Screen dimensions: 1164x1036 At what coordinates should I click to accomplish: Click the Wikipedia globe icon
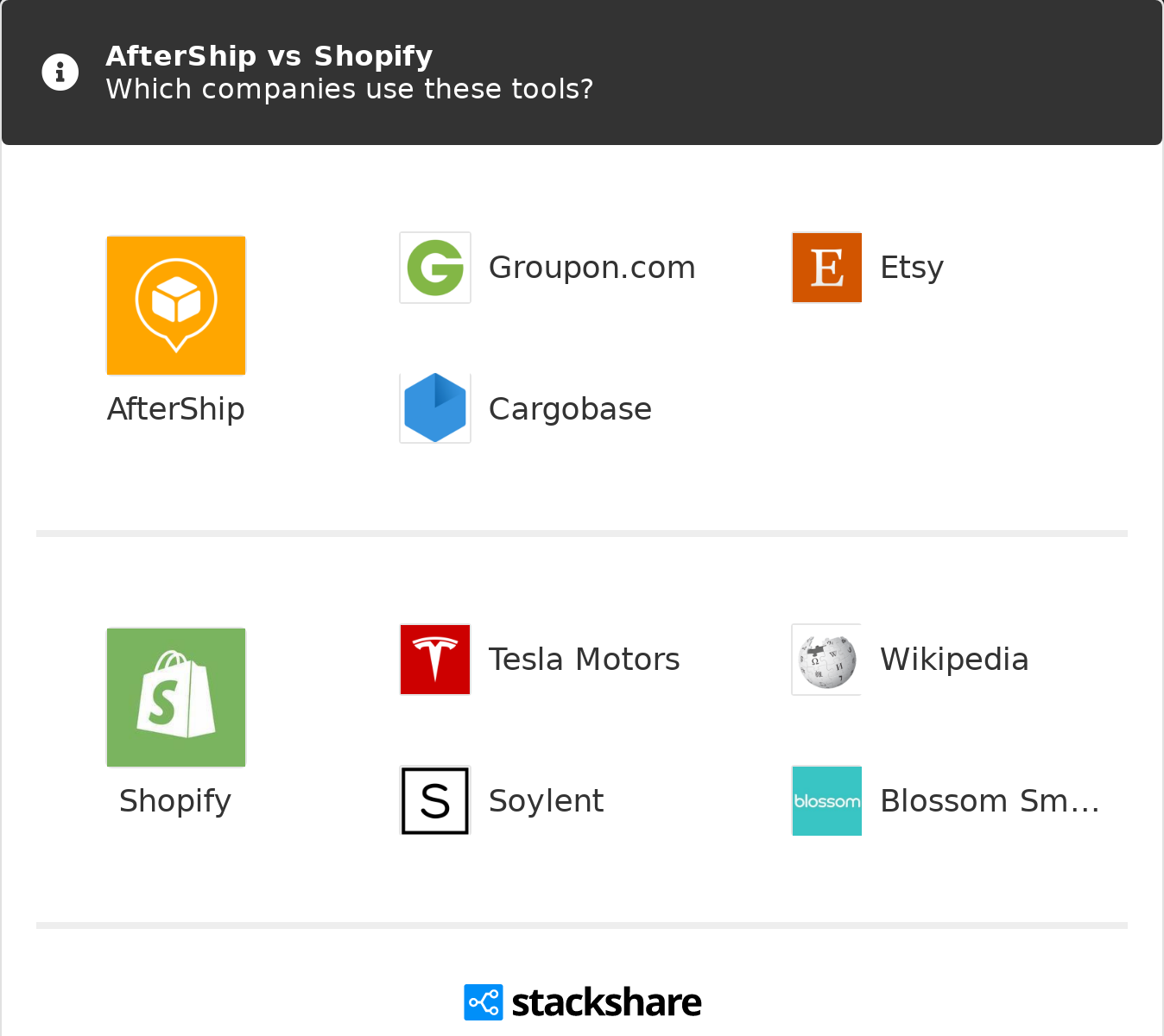827,660
